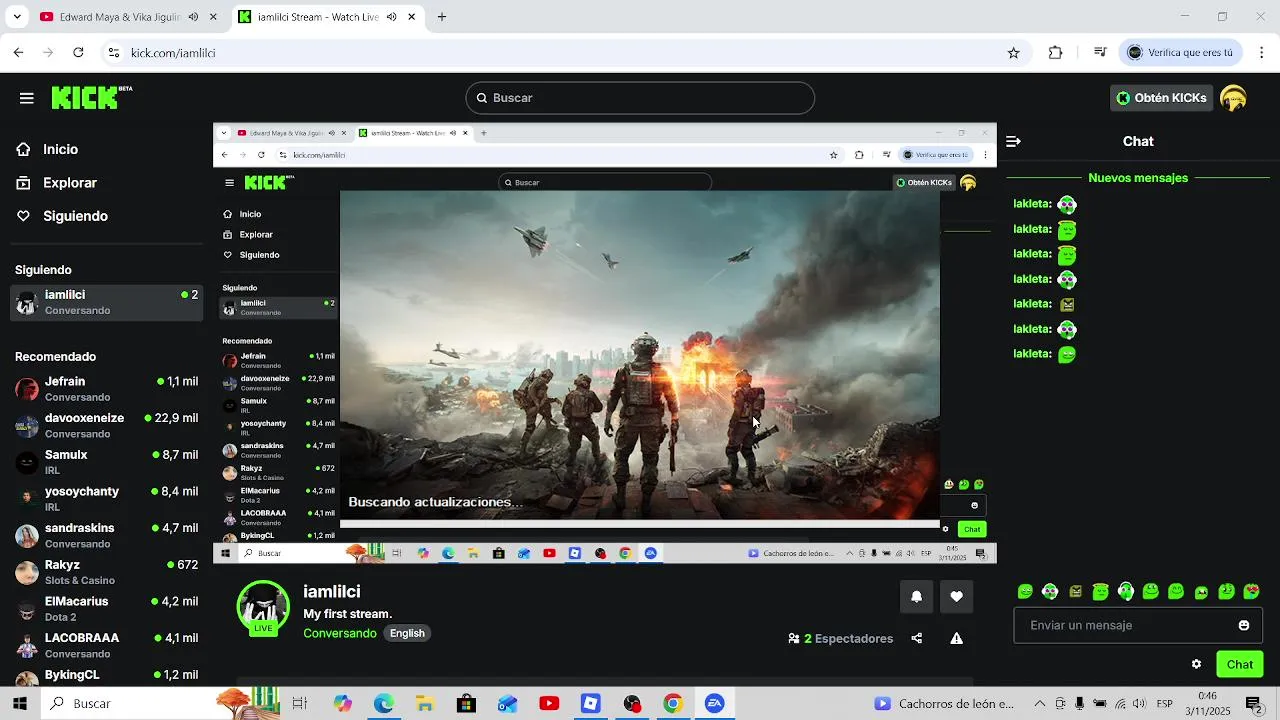Image resolution: width=1280 pixels, height=720 pixels.
Task: Open sandraskins channel
Action: point(106,535)
